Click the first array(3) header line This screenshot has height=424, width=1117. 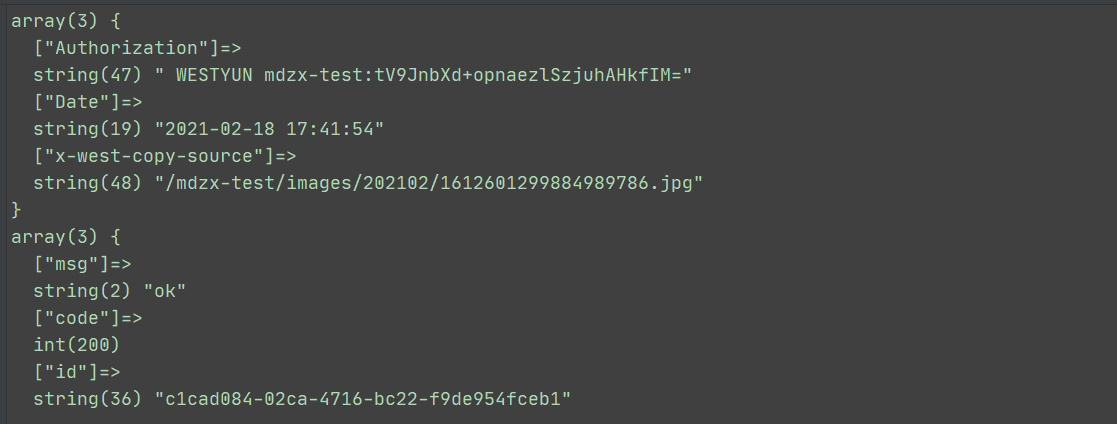[x=64, y=20]
